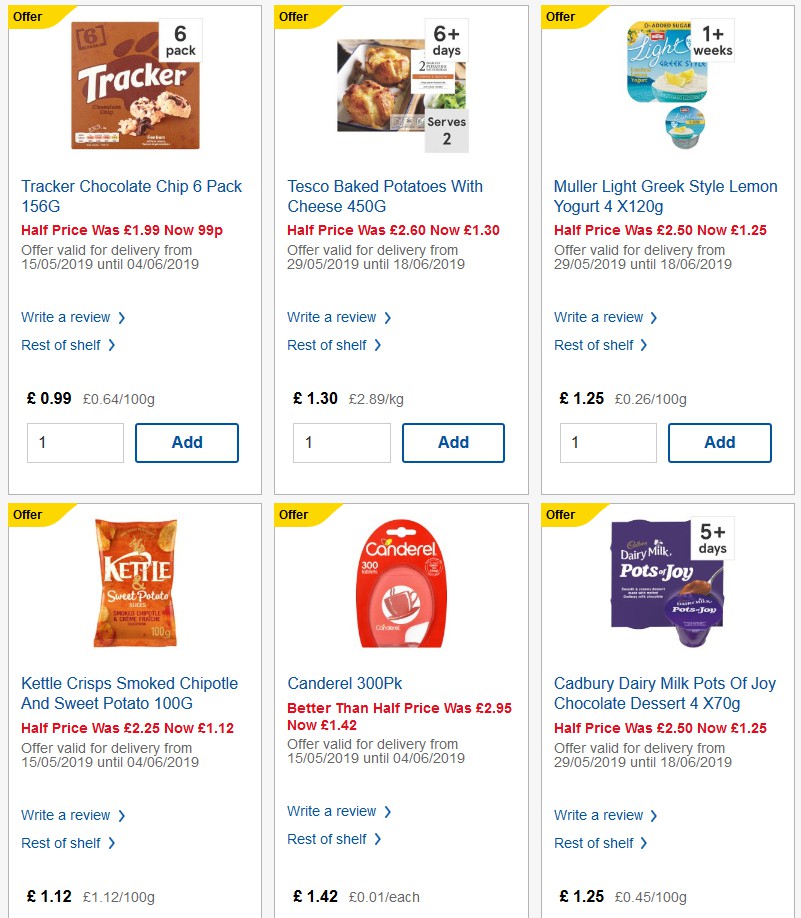This screenshot has width=801, height=918.
Task: Select the Tracker quantity input field
Action: click(x=75, y=442)
